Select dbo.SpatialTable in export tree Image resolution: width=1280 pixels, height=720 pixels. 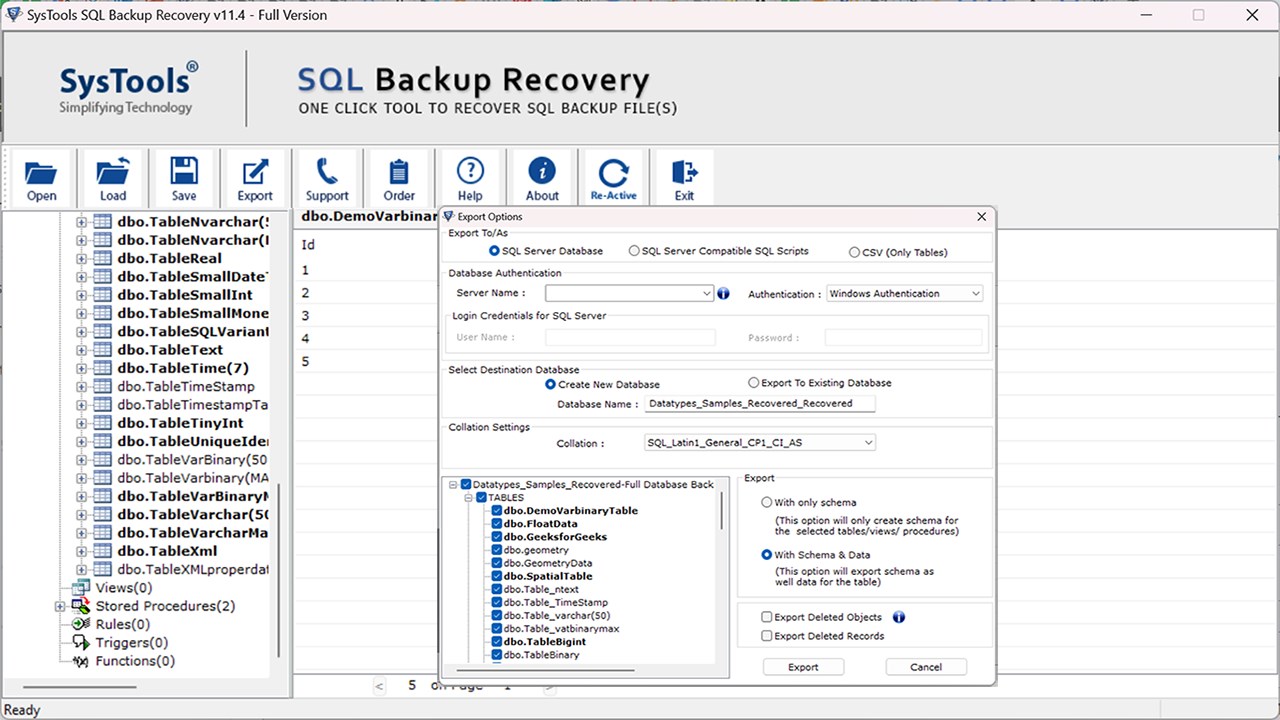[548, 576]
